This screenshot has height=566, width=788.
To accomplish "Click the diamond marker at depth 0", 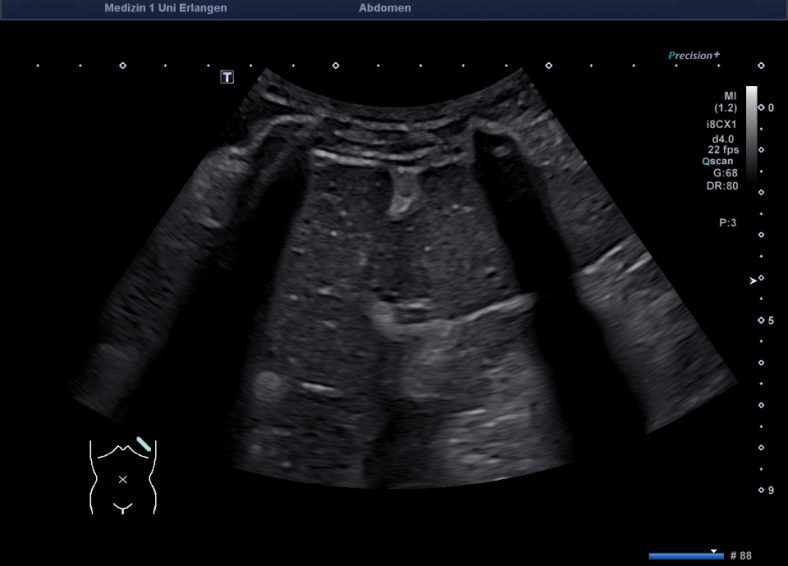I will (x=760, y=107).
